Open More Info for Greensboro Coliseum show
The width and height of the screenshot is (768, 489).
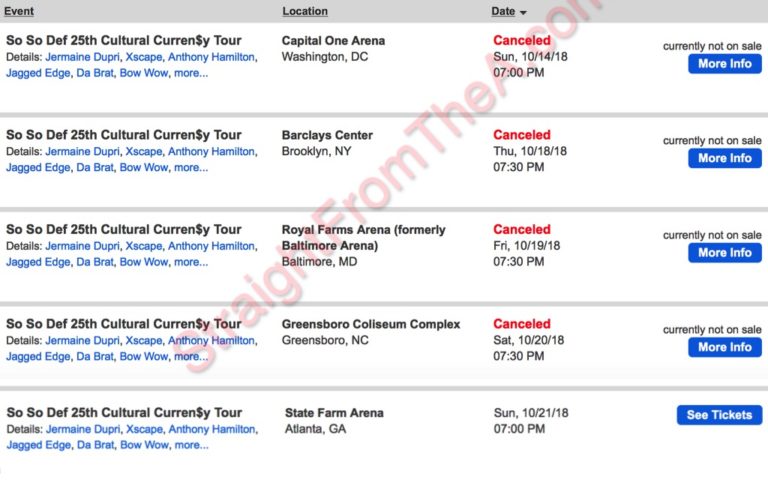(724, 347)
